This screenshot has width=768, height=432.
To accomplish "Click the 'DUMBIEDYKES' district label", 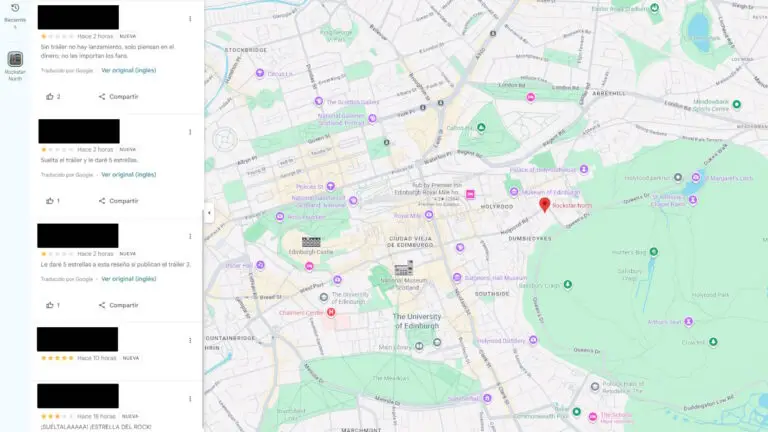I will (530, 239).
